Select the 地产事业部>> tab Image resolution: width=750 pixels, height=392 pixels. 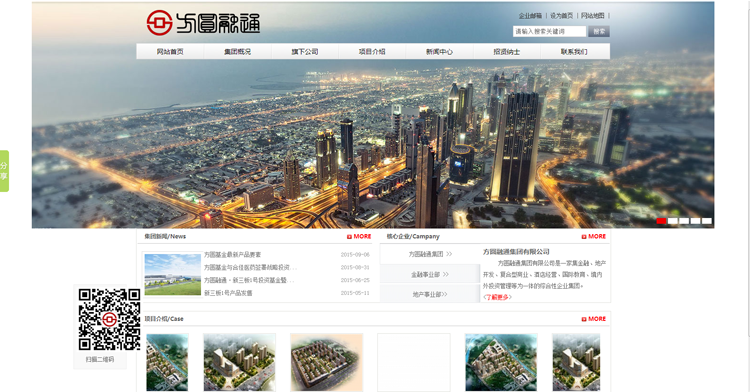[430, 294]
